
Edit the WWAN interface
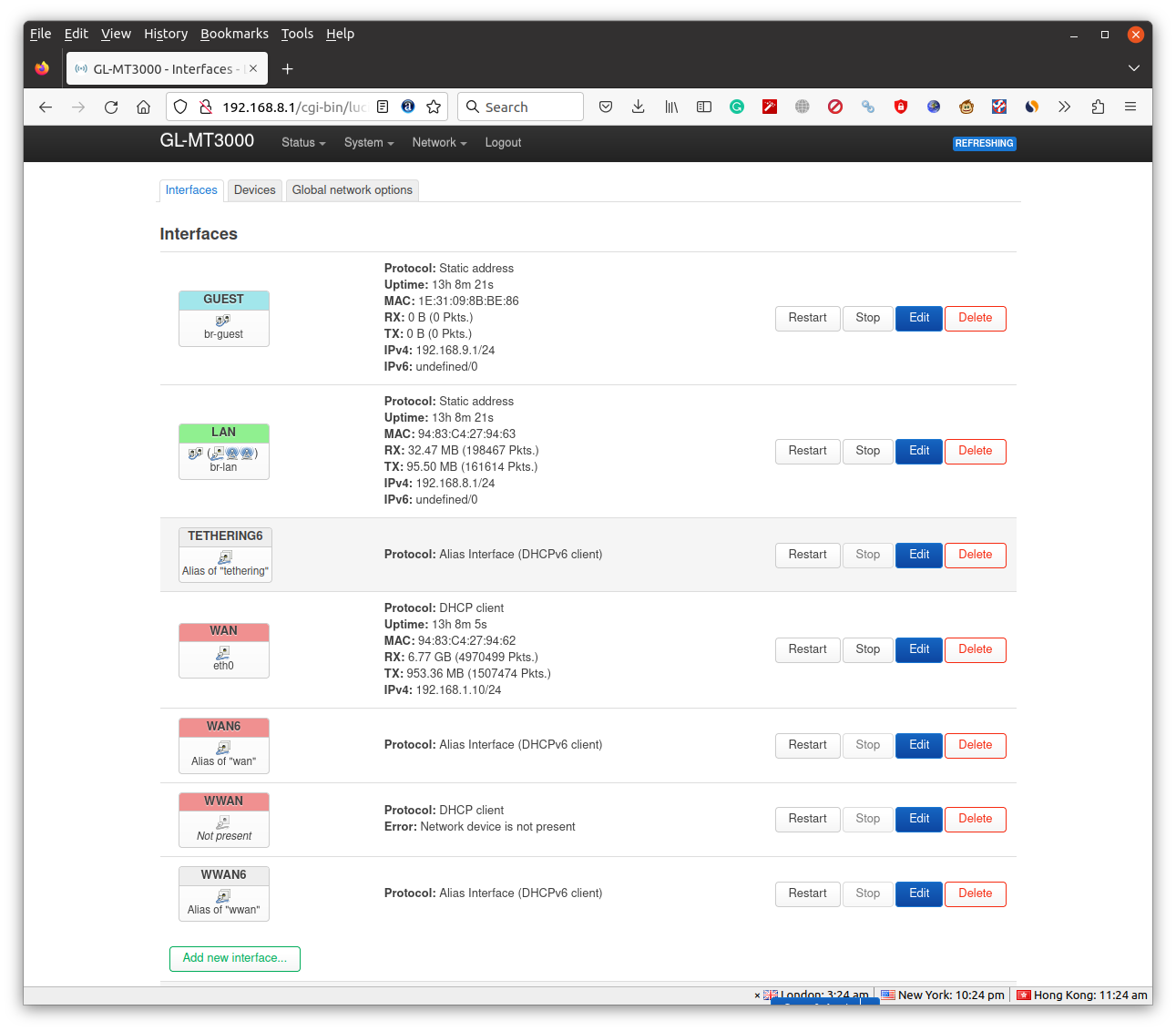coord(919,819)
